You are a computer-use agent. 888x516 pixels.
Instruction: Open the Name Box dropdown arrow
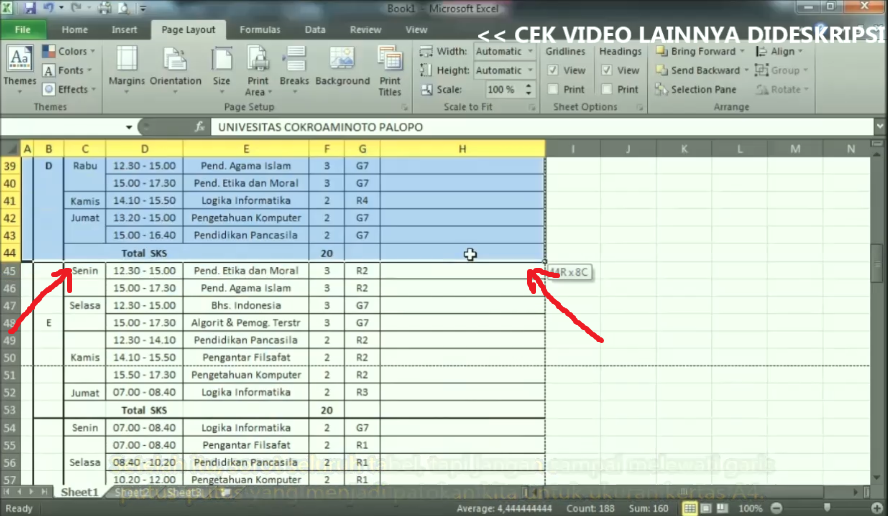click(129, 127)
